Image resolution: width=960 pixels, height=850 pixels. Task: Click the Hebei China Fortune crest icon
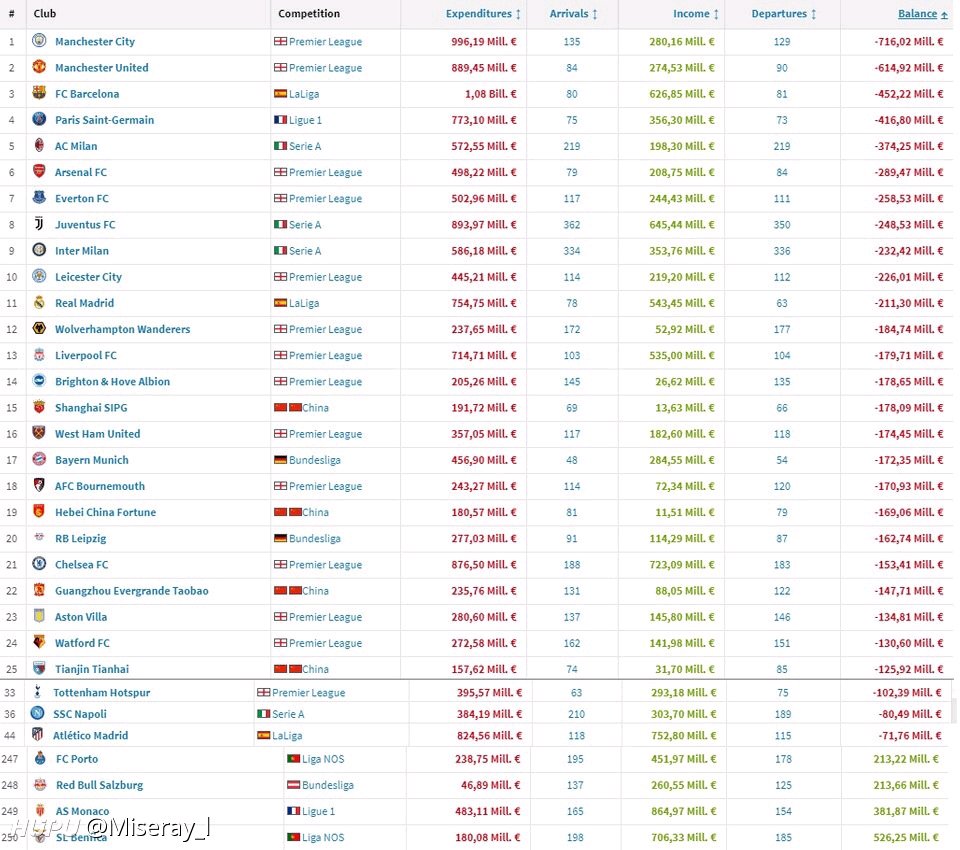[x=39, y=511]
